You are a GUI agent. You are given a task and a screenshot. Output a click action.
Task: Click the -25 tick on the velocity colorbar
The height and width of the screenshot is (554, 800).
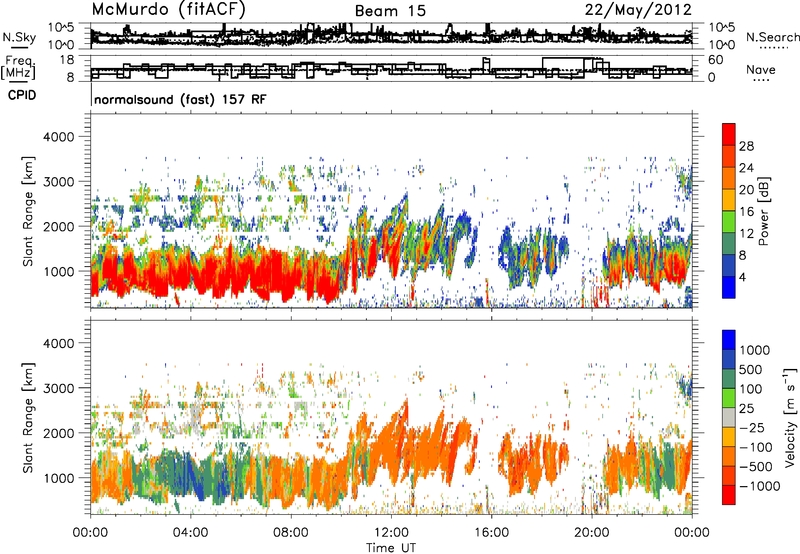[x=750, y=428]
